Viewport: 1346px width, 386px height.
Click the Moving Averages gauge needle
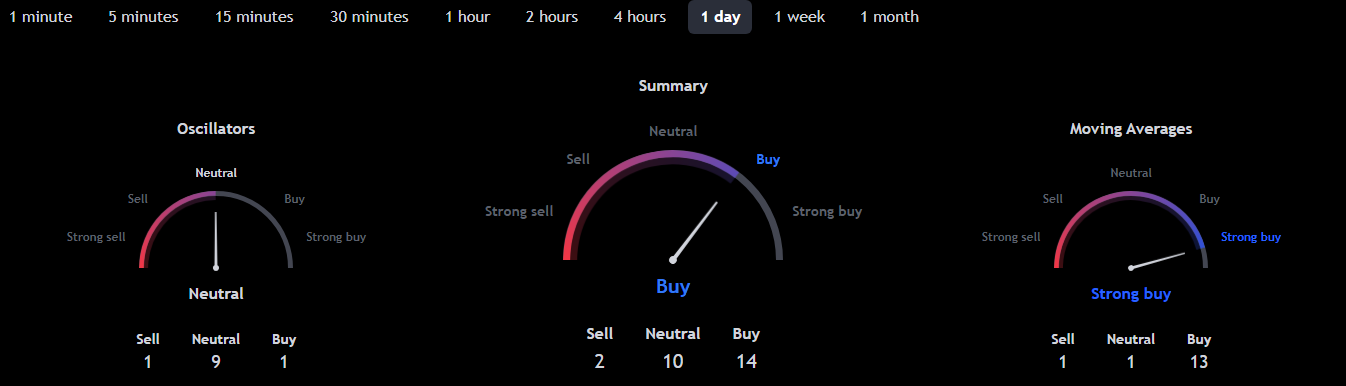coord(1158,261)
